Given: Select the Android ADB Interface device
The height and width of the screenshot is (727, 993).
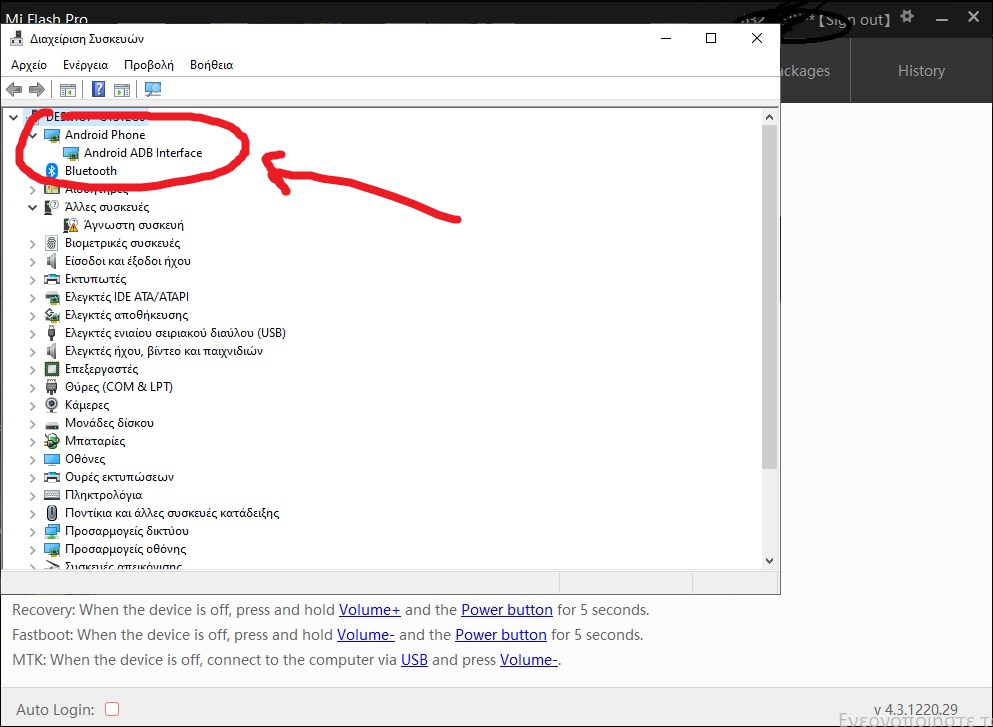Looking at the screenshot, I should 142,153.
